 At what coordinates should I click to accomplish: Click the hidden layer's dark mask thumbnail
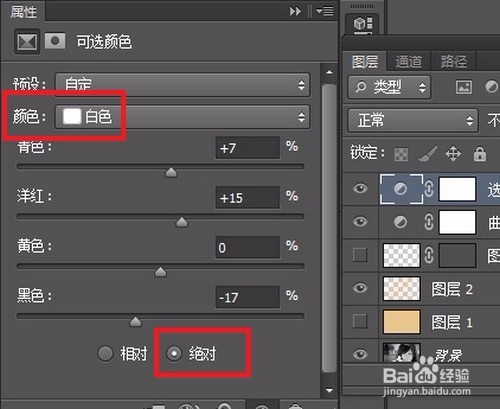[457, 255]
